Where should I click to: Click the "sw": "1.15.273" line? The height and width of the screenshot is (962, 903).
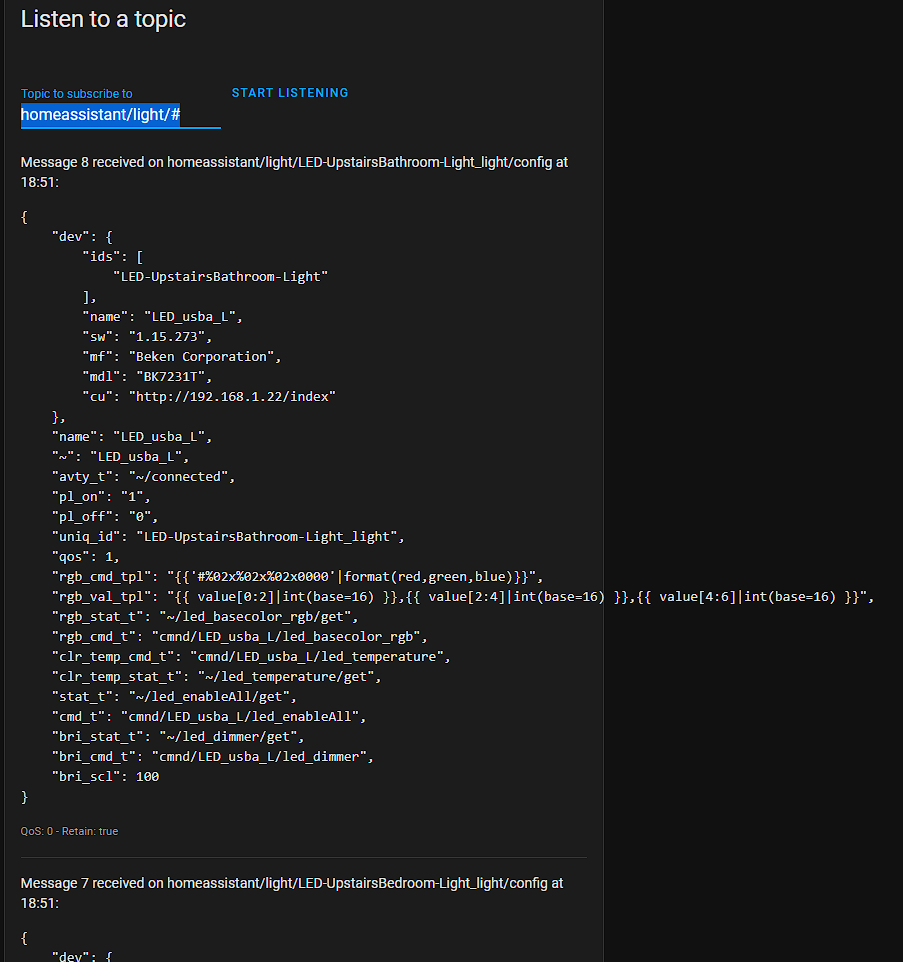pos(147,337)
